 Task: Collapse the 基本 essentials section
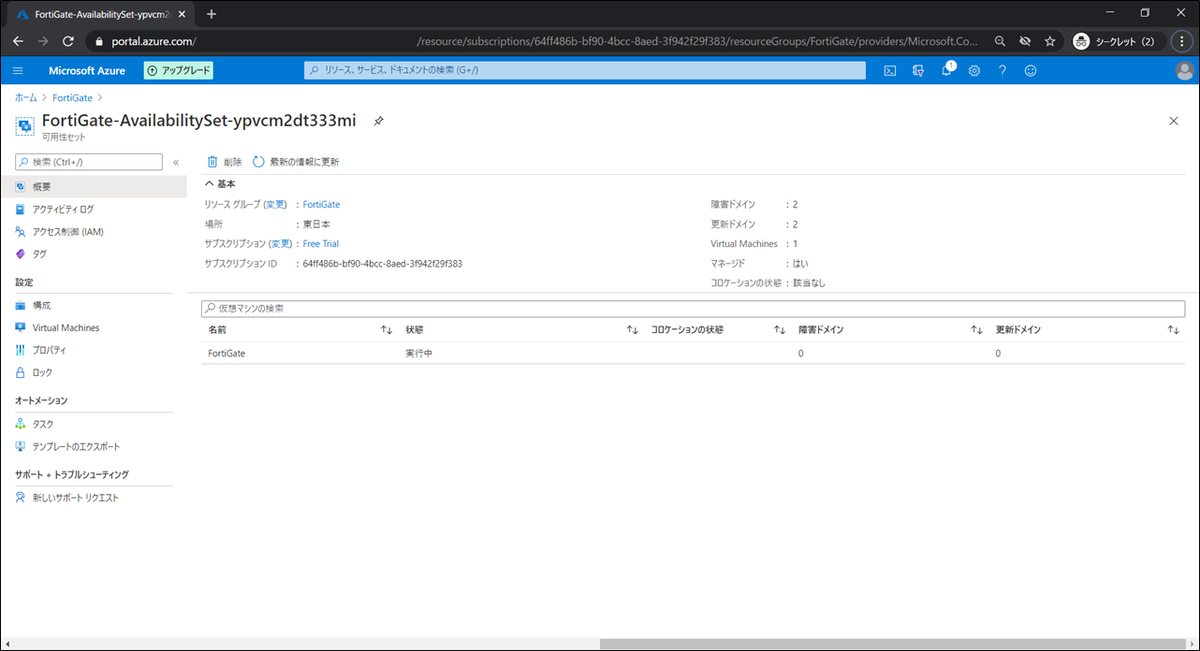coord(220,184)
